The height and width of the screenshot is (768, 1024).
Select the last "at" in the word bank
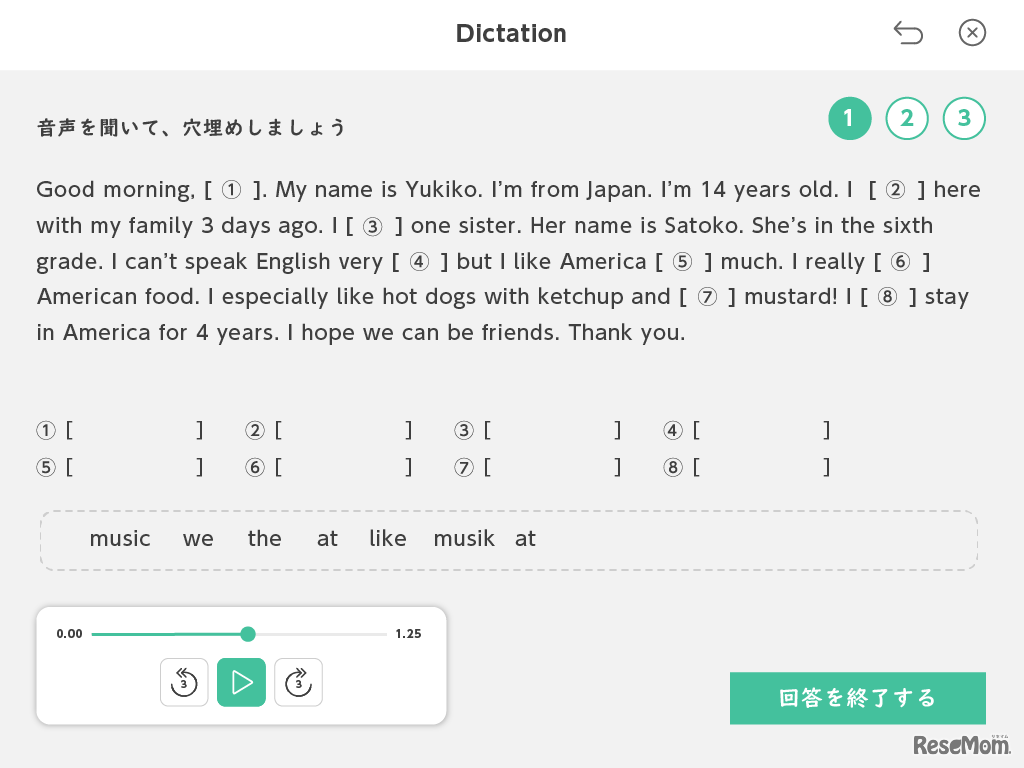pos(525,538)
